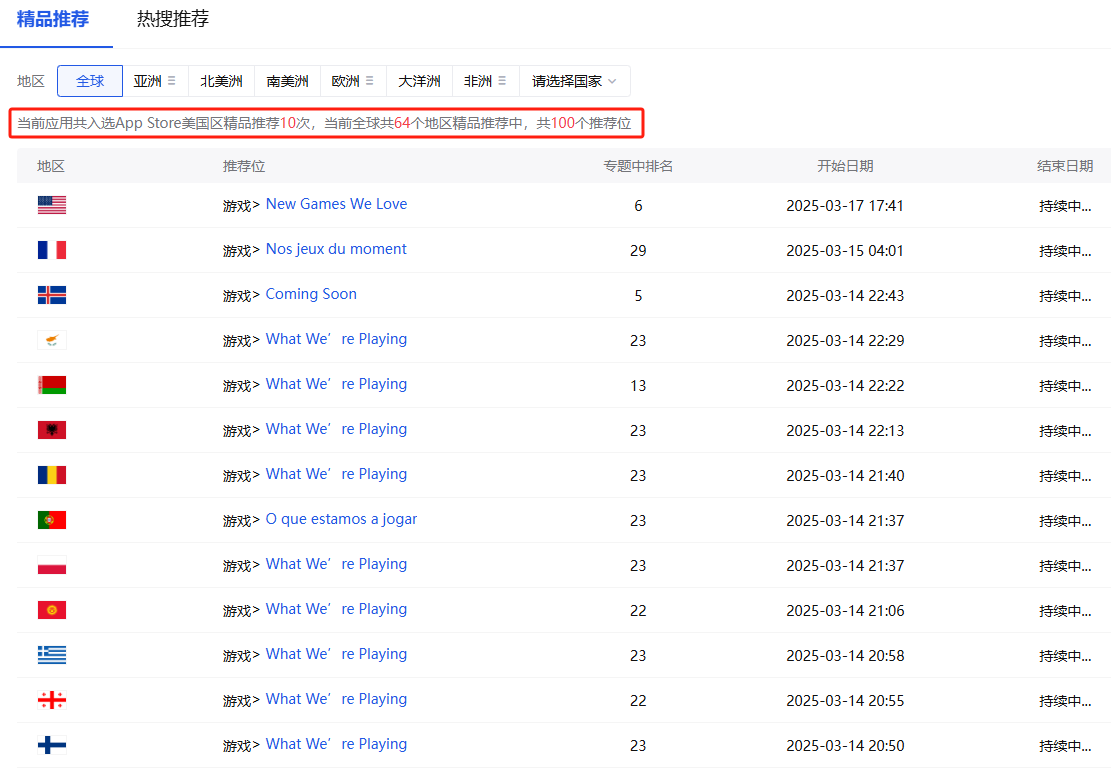1111x769 pixels.
Task: Click the United States flag icon
Action: coord(51,204)
